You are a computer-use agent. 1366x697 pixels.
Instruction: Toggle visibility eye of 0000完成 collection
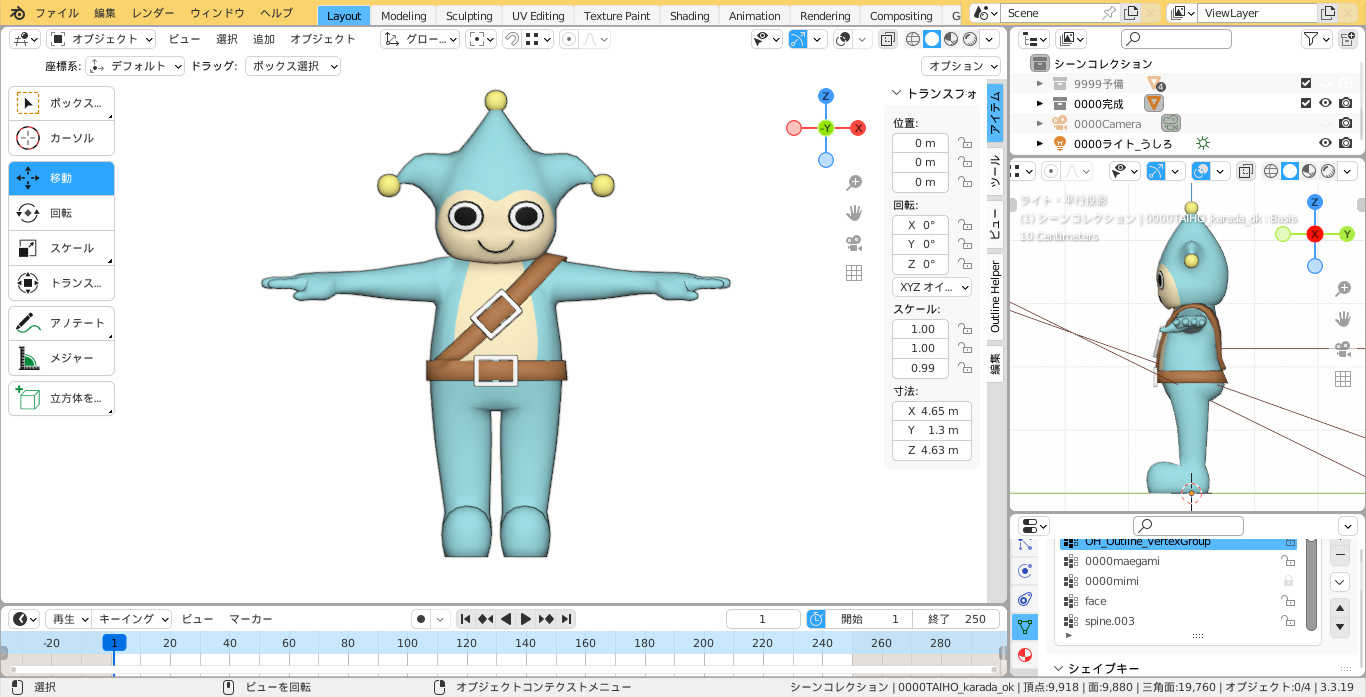coord(1325,103)
